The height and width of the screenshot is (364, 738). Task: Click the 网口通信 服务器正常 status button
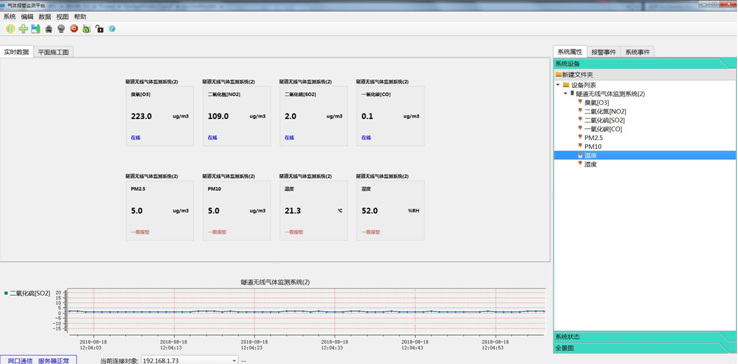38,360
